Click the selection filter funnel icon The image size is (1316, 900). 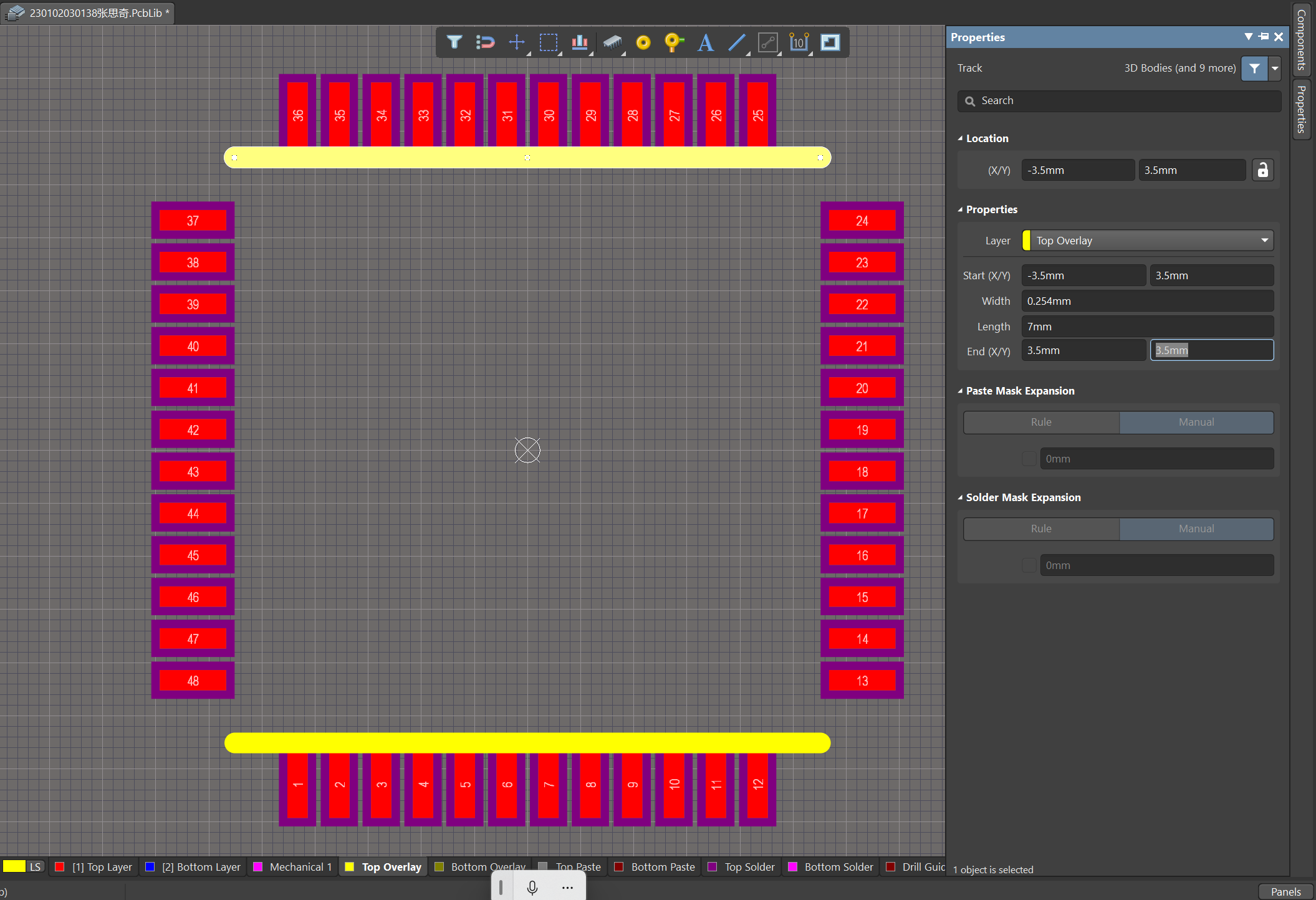click(x=454, y=42)
